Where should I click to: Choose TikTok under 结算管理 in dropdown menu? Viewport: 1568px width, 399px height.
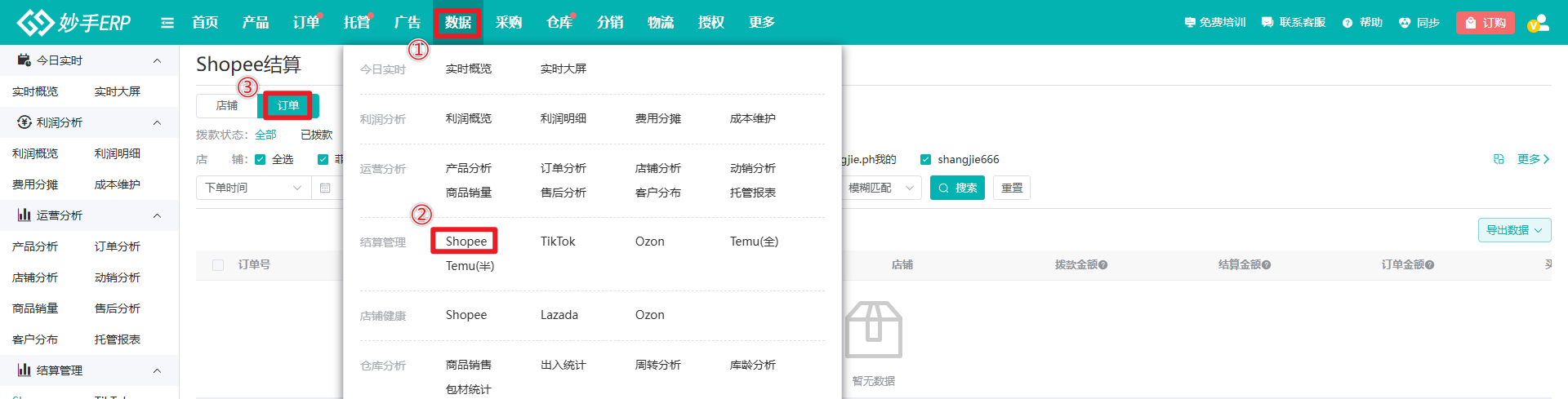(558, 242)
